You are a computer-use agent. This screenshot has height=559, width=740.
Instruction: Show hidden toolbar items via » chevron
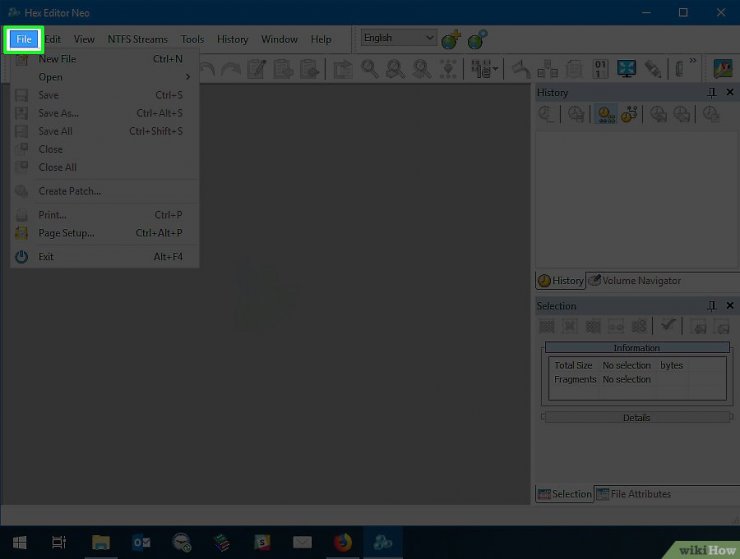pos(692,60)
